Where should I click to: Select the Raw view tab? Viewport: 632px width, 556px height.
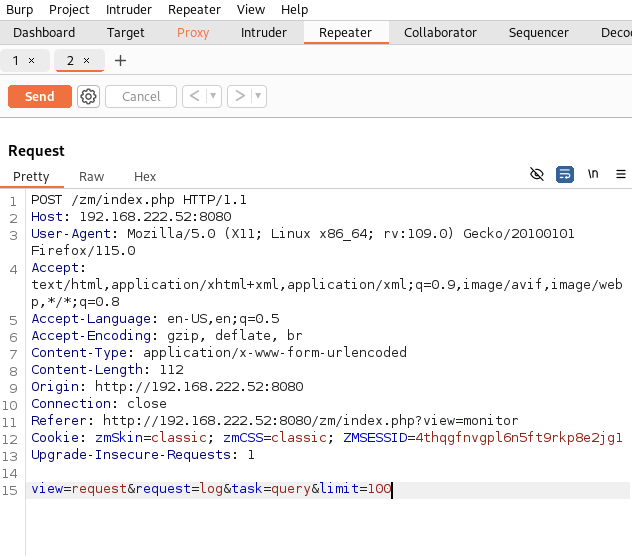tap(91, 177)
